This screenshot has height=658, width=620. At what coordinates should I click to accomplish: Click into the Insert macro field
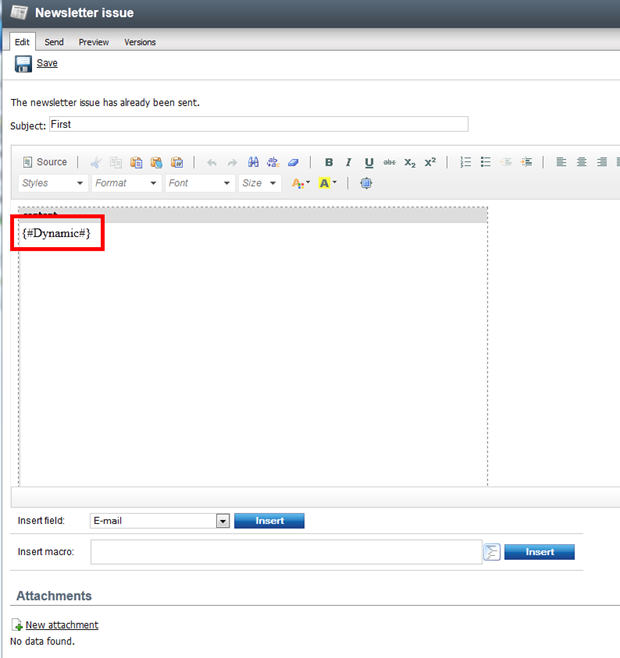point(286,552)
